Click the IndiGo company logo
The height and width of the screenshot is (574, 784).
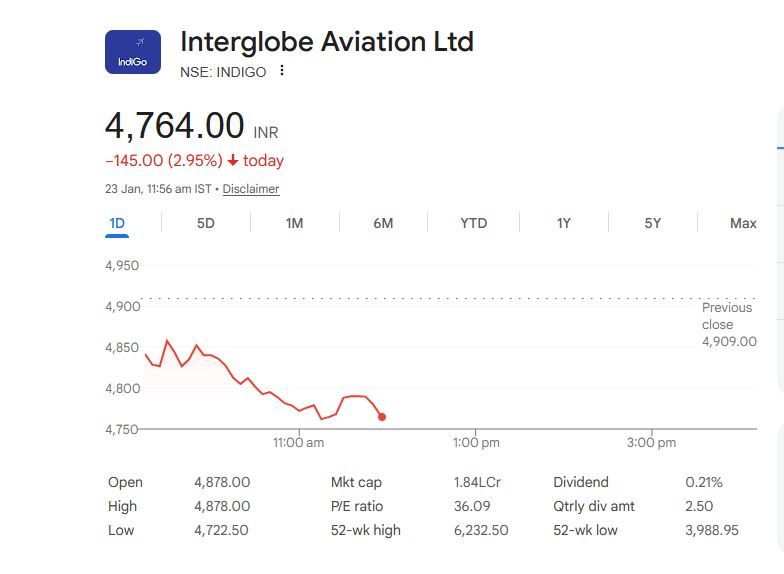132,52
